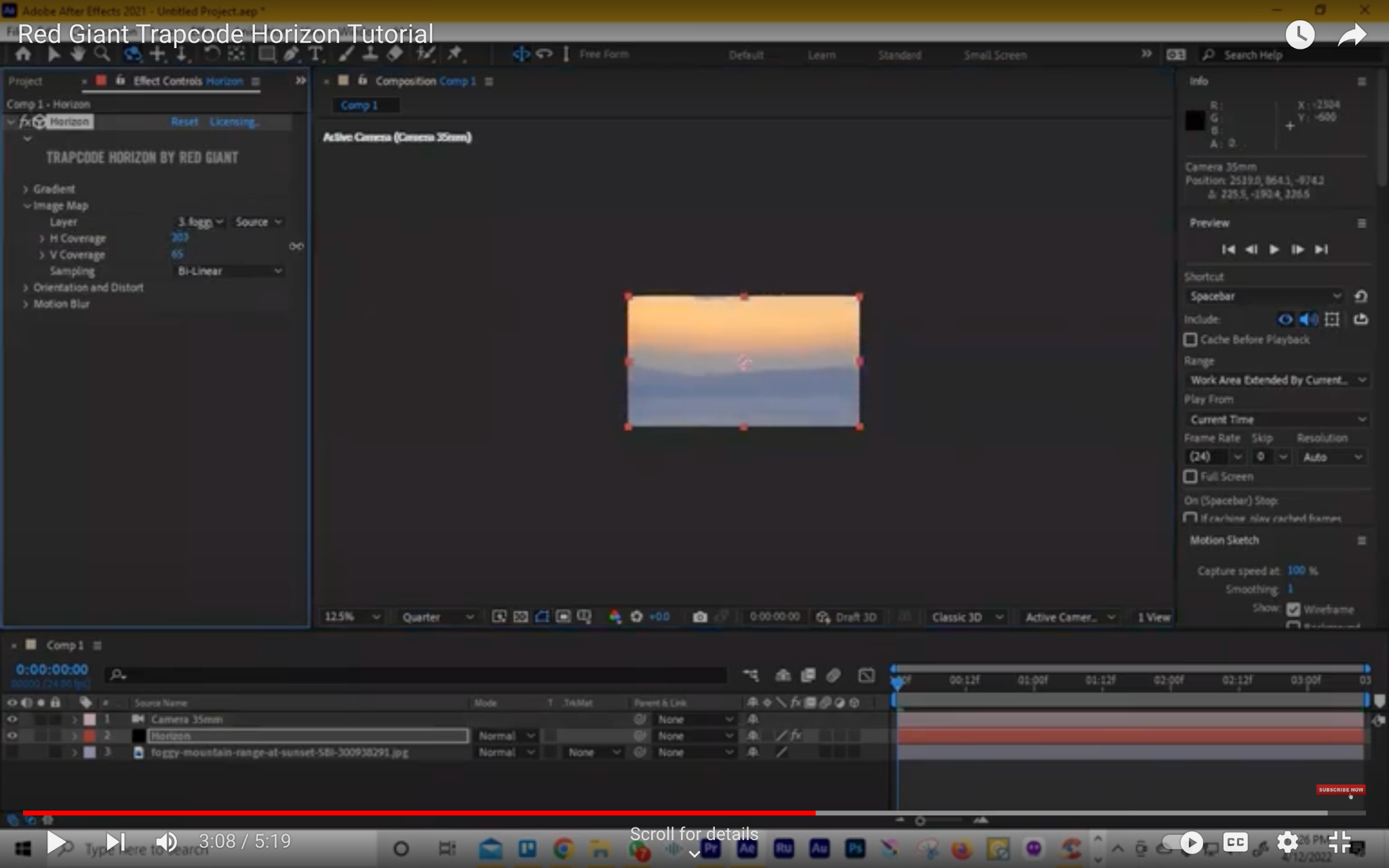Select the Zoom magnifier tool
Screen dimensions: 1389x868
(102, 54)
